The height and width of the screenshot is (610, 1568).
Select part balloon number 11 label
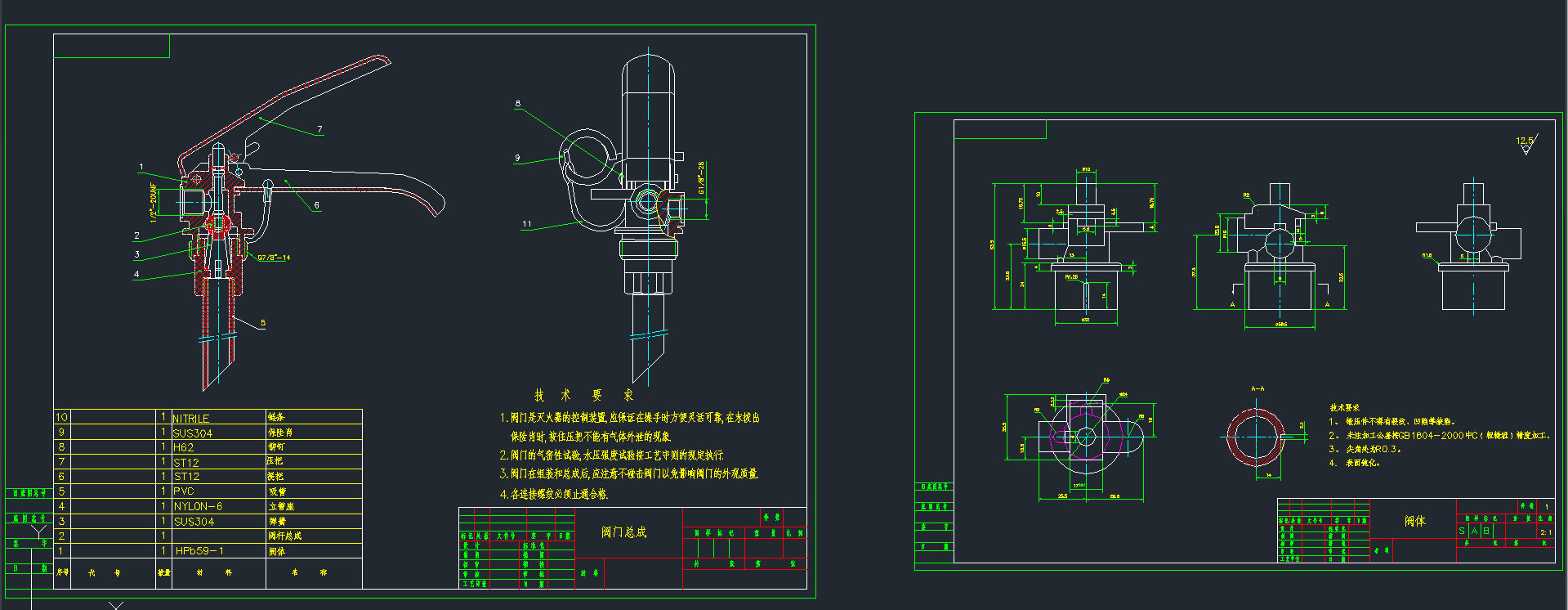pos(527,223)
